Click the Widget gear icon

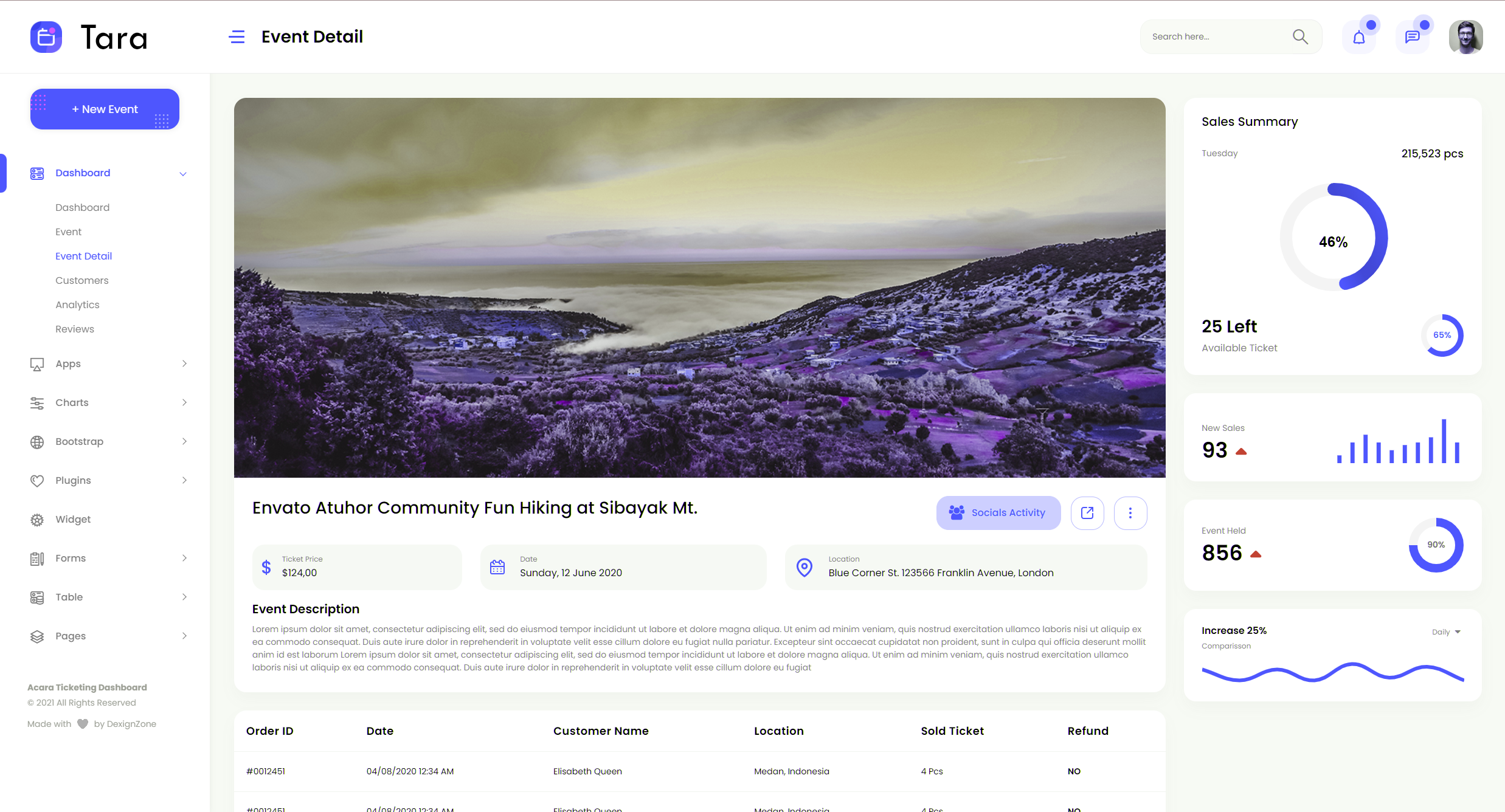[x=37, y=520]
